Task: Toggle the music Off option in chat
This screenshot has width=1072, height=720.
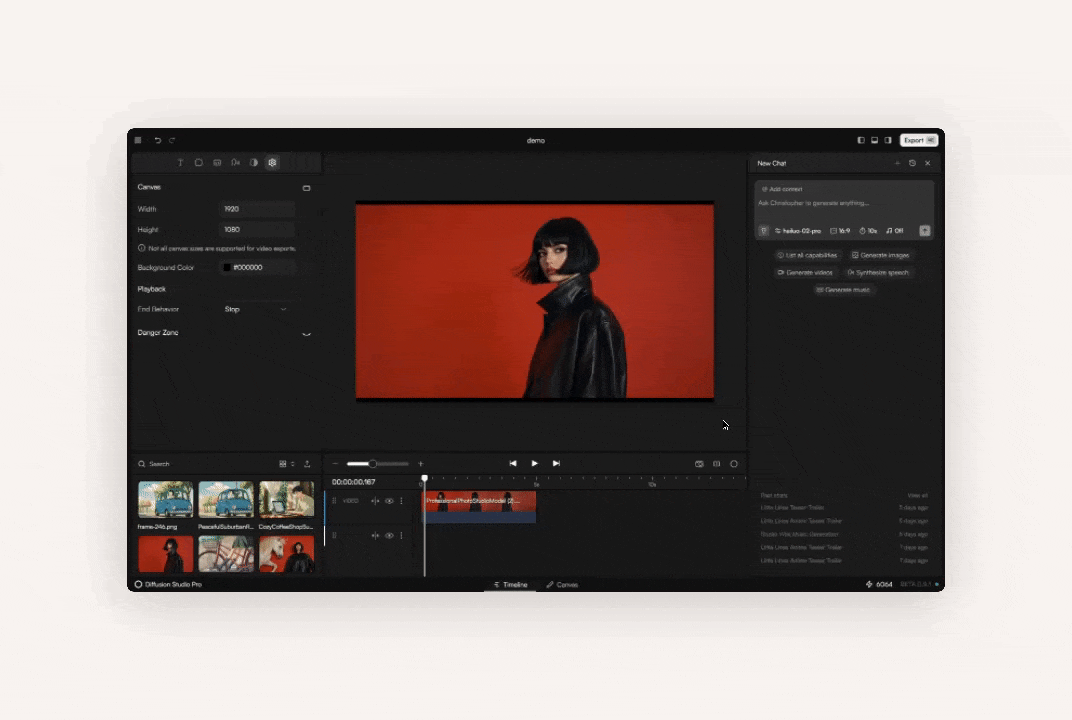Action: pos(895,231)
